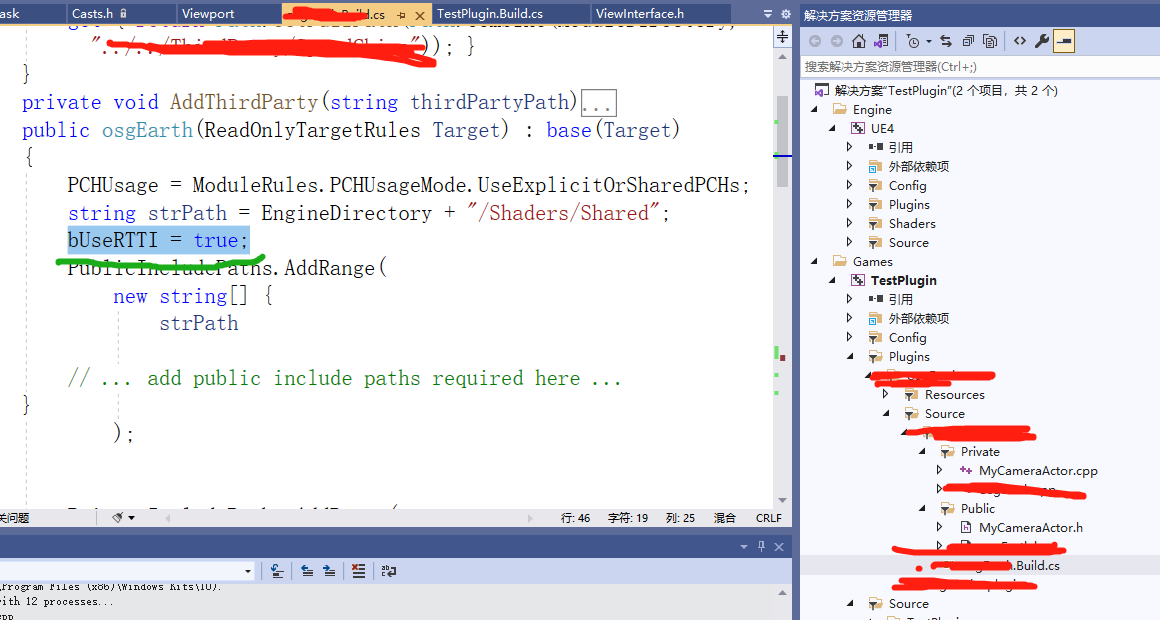Click column indicator 列: 25
1160x620 pixels.
[680, 518]
